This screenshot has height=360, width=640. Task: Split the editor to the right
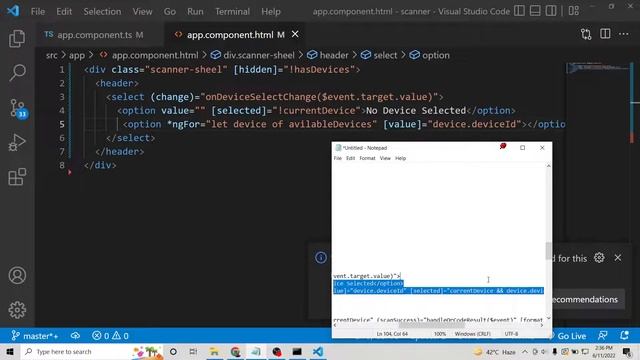[605, 34]
